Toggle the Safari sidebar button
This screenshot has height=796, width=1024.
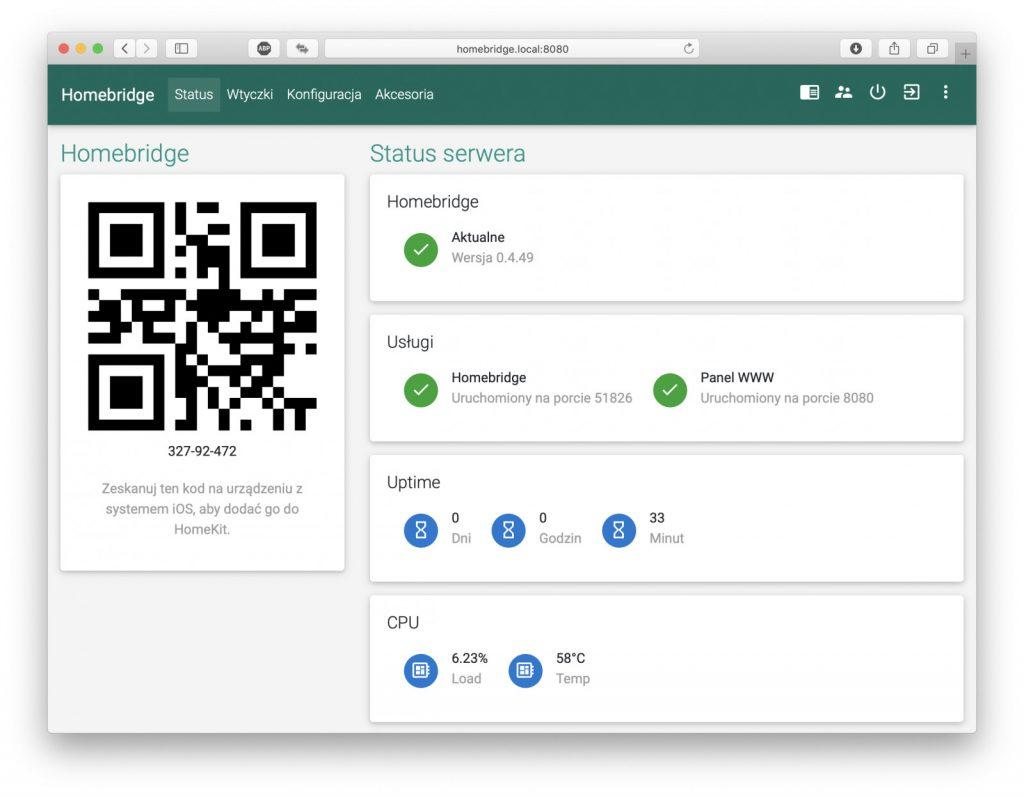[x=182, y=48]
